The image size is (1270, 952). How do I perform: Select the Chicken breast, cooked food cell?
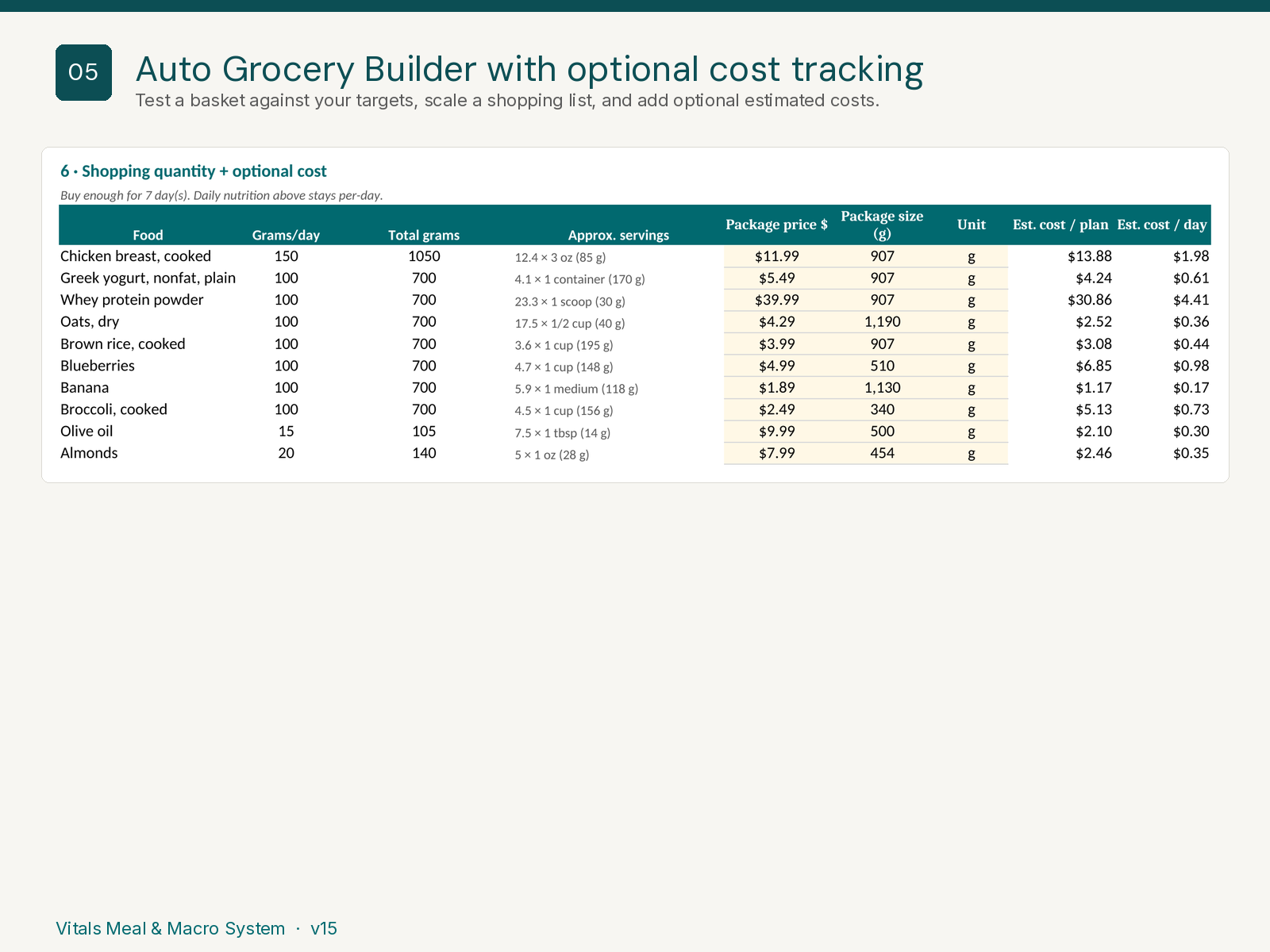[x=136, y=256]
